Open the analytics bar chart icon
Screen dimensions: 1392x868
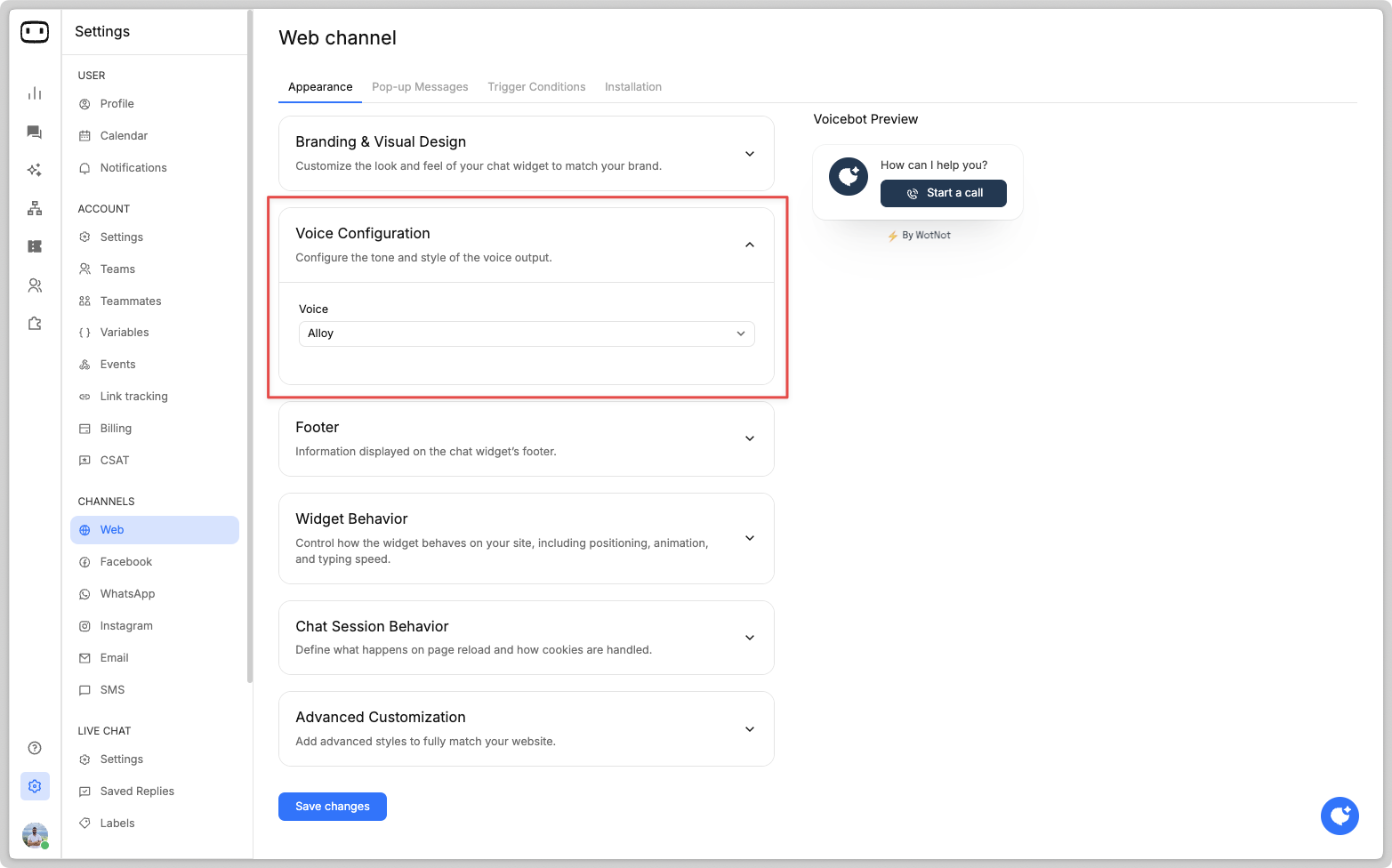pyautogui.click(x=35, y=93)
